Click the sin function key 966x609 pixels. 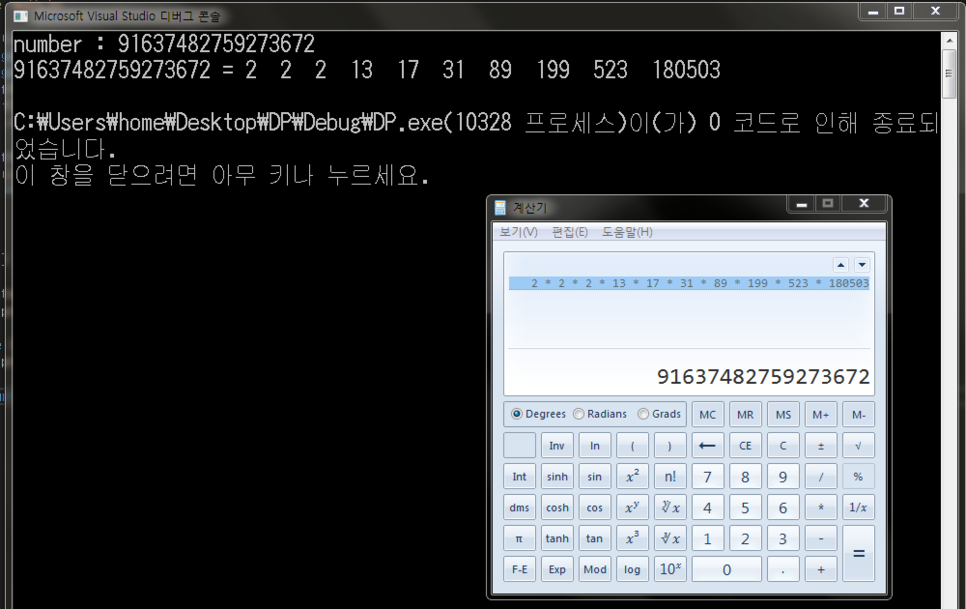click(x=595, y=477)
